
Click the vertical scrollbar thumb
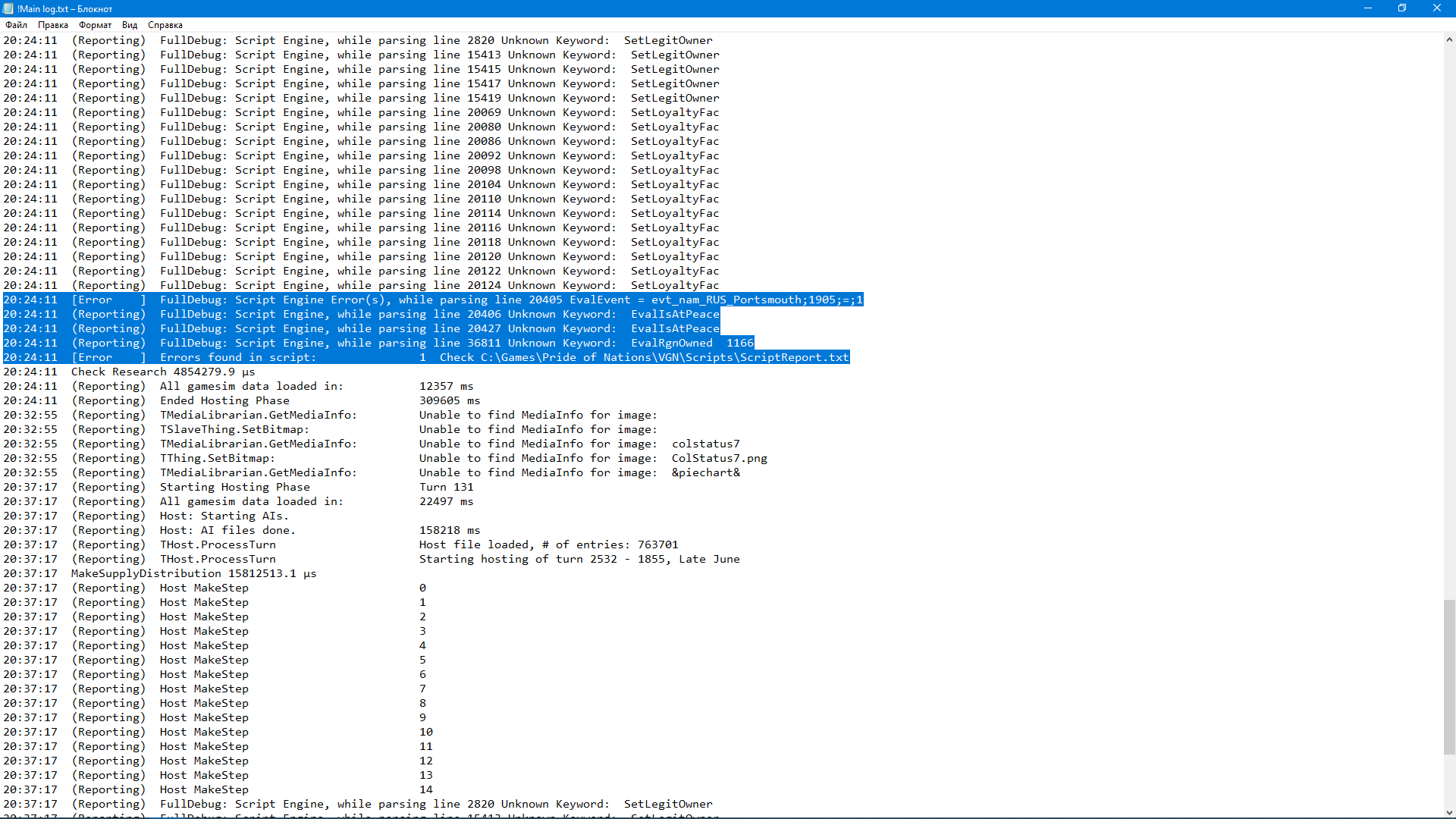click(x=1449, y=677)
